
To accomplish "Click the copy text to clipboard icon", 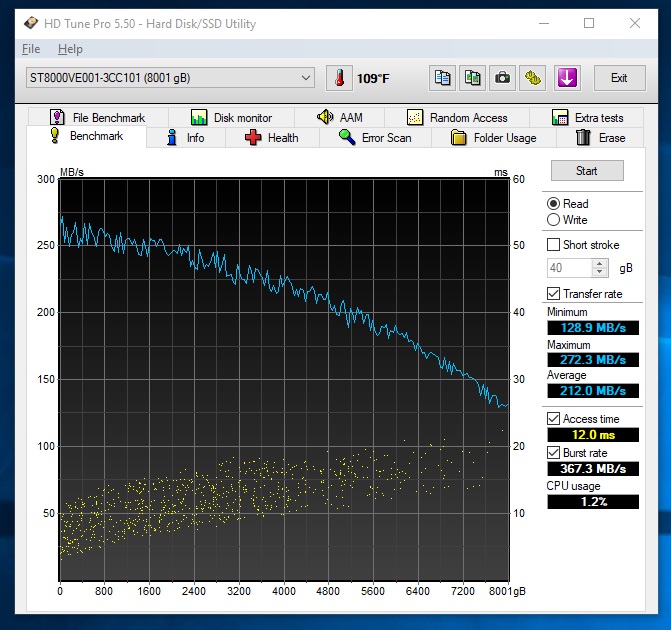I will (x=442, y=78).
